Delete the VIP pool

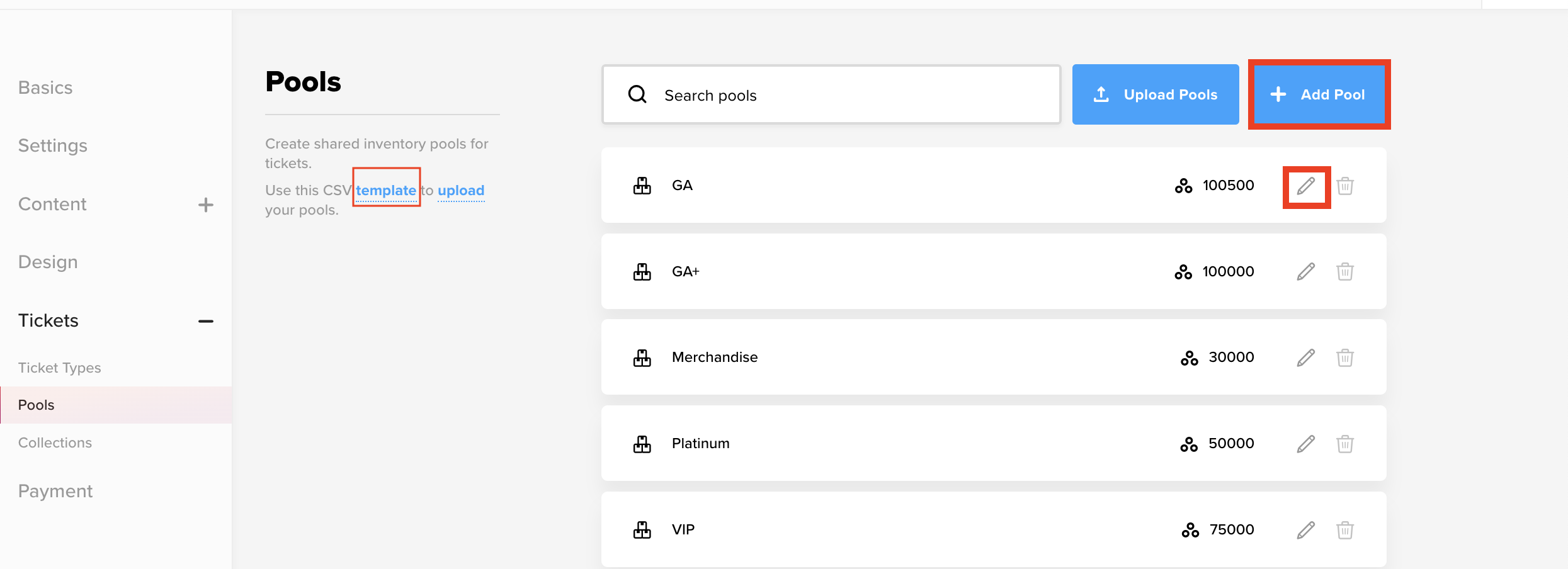pyautogui.click(x=1345, y=530)
